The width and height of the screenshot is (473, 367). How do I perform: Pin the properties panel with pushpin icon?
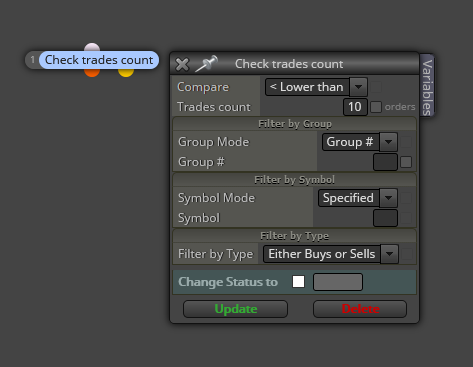coord(206,63)
